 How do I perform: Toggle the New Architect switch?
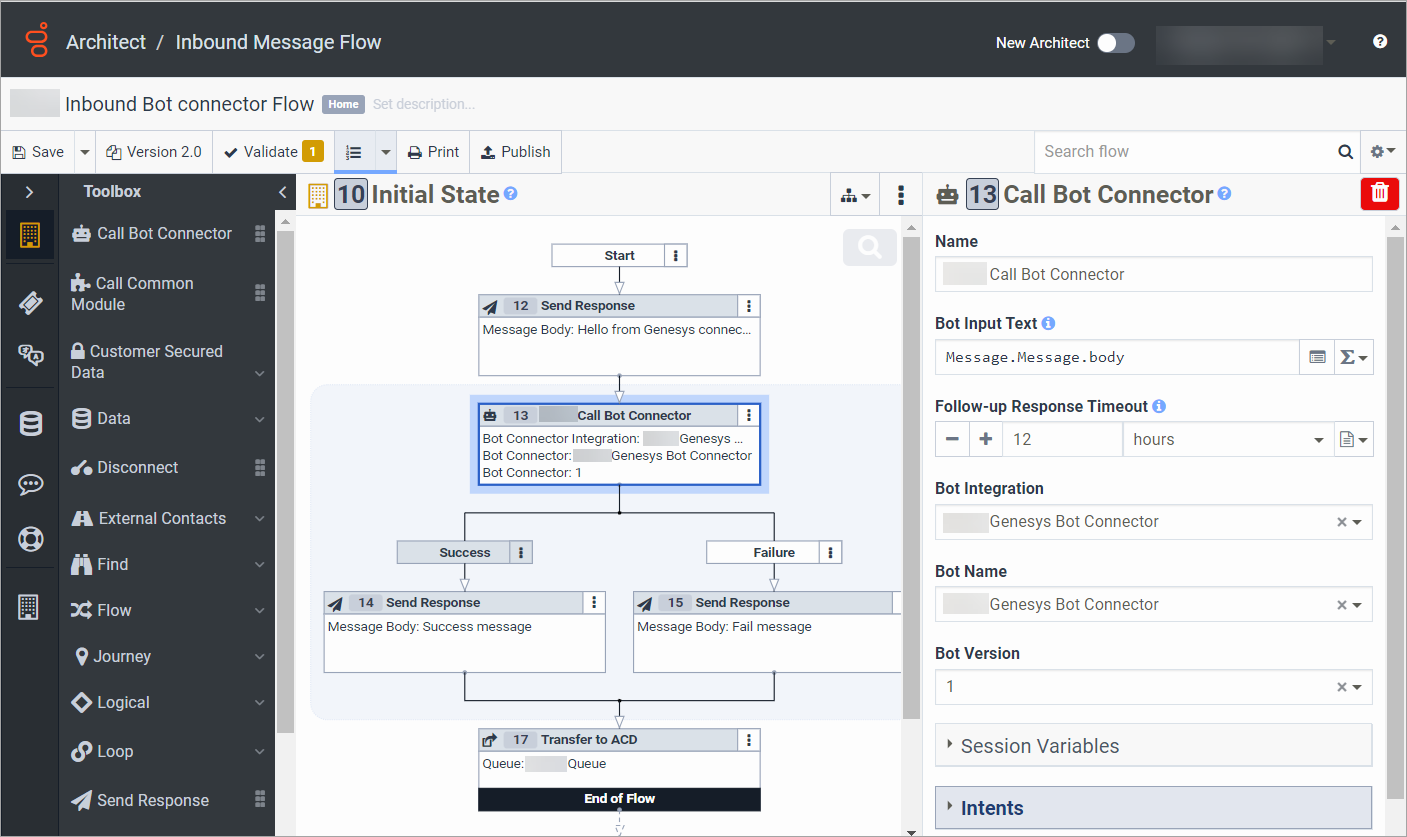pyautogui.click(x=1115, y=43)
